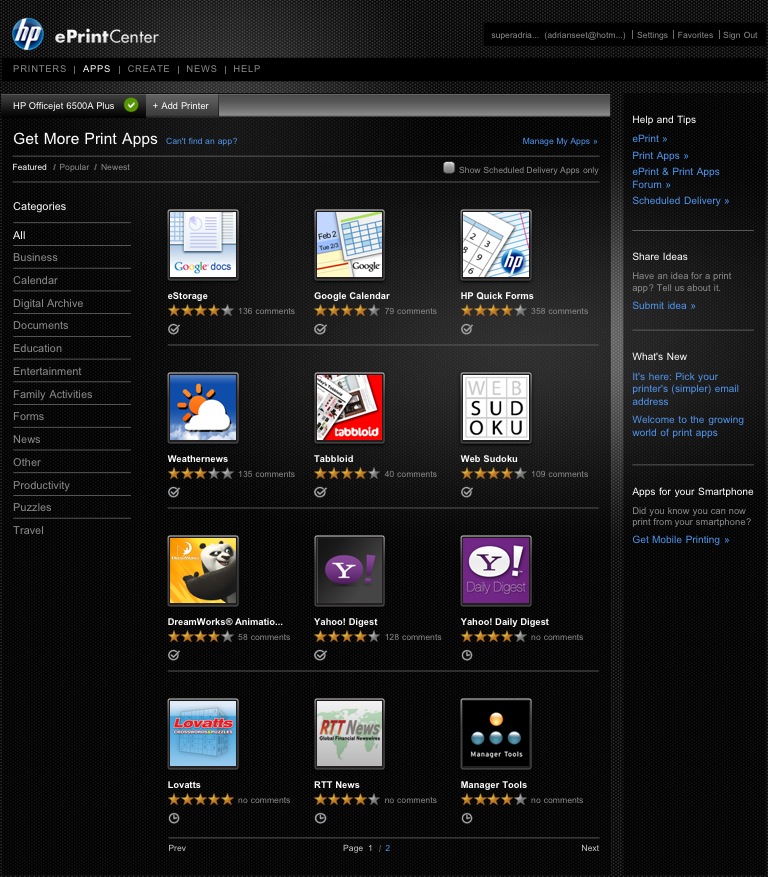768x877 pixels.
Task: Filter by the Calendar category
Action: tap(35, 280)
